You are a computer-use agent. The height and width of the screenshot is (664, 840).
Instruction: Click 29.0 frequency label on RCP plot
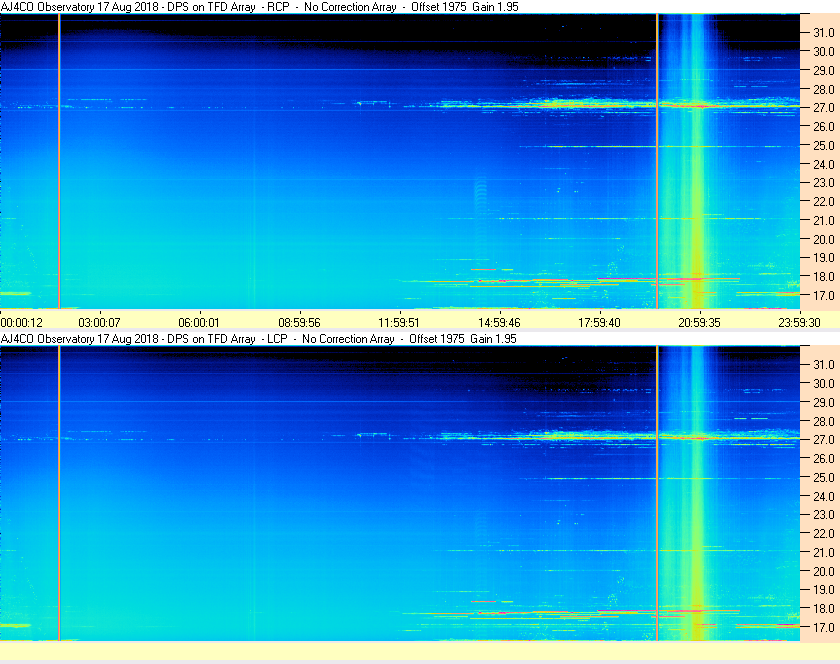824,70
